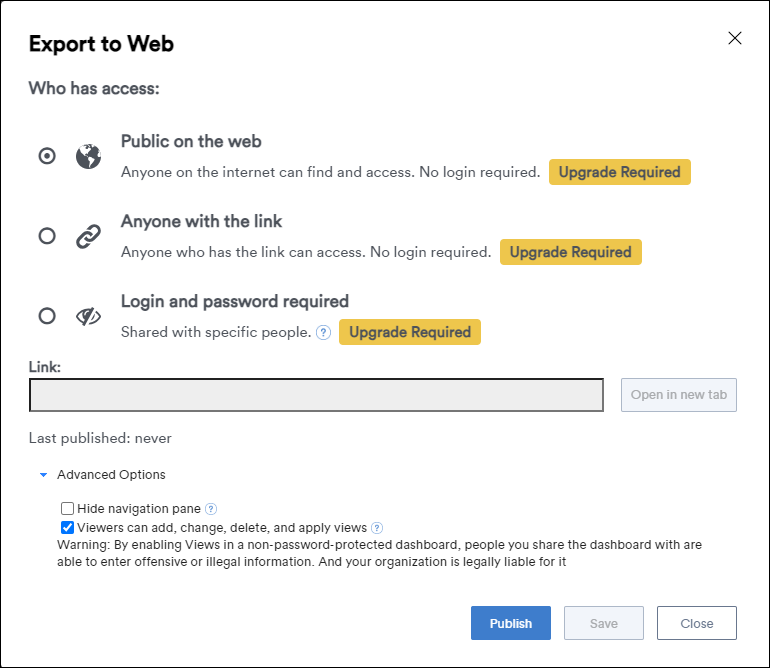Click the Advanced Options label
This screenshot has width=770, height=668.
click(x=111, y=475)
